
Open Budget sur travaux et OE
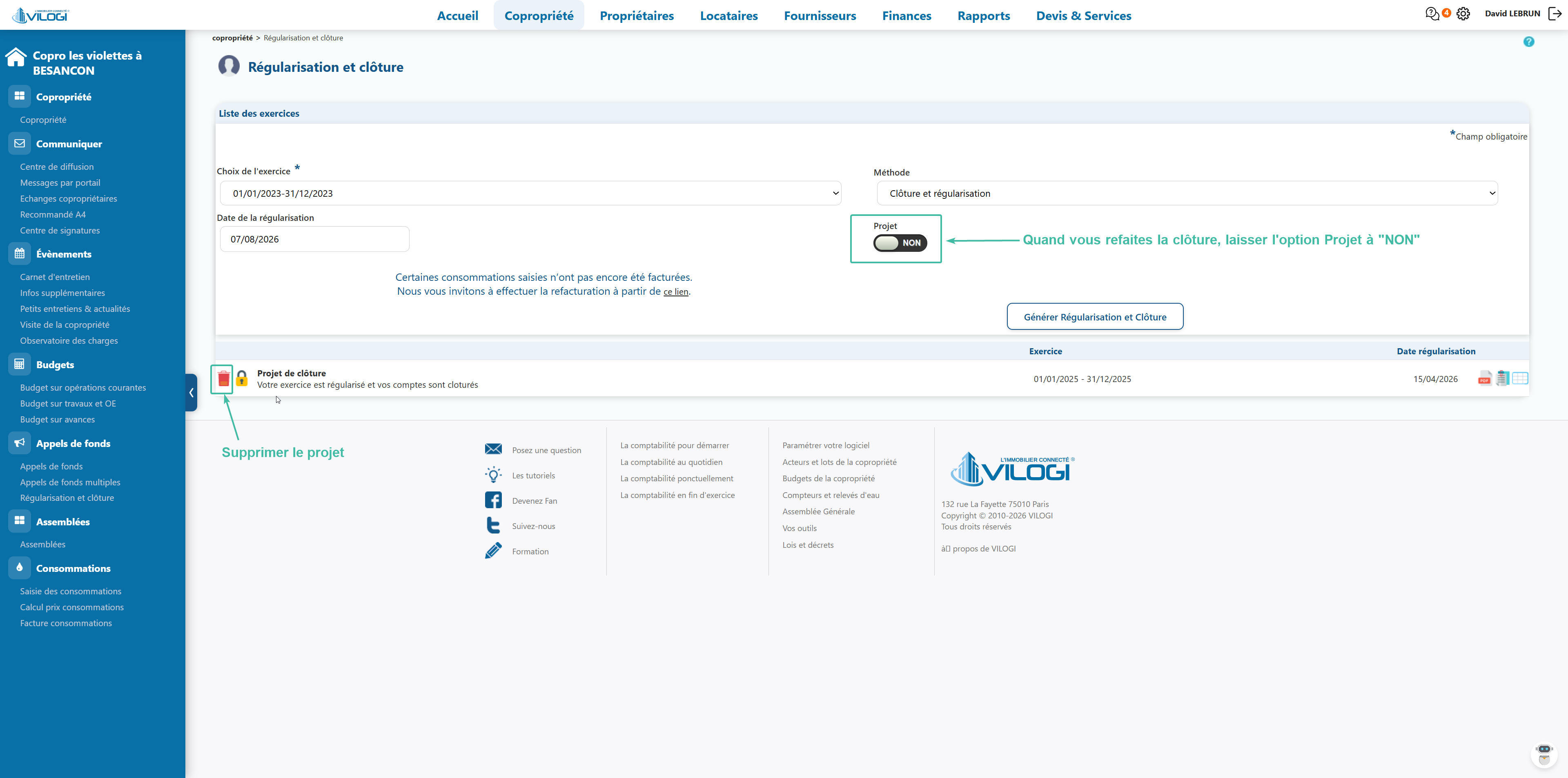tap(67, 403)
